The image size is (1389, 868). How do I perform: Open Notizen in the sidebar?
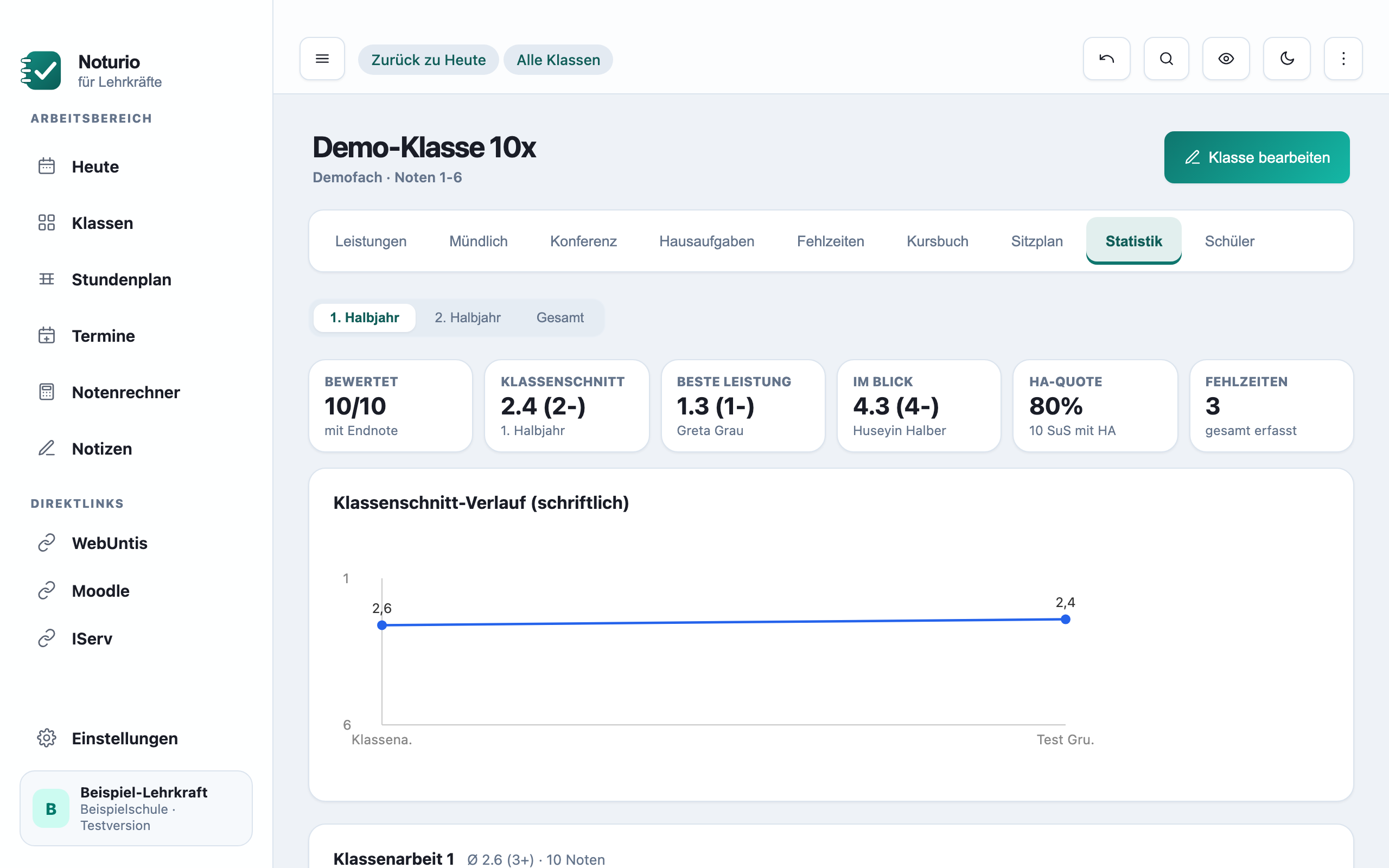[x=136, y=448]
